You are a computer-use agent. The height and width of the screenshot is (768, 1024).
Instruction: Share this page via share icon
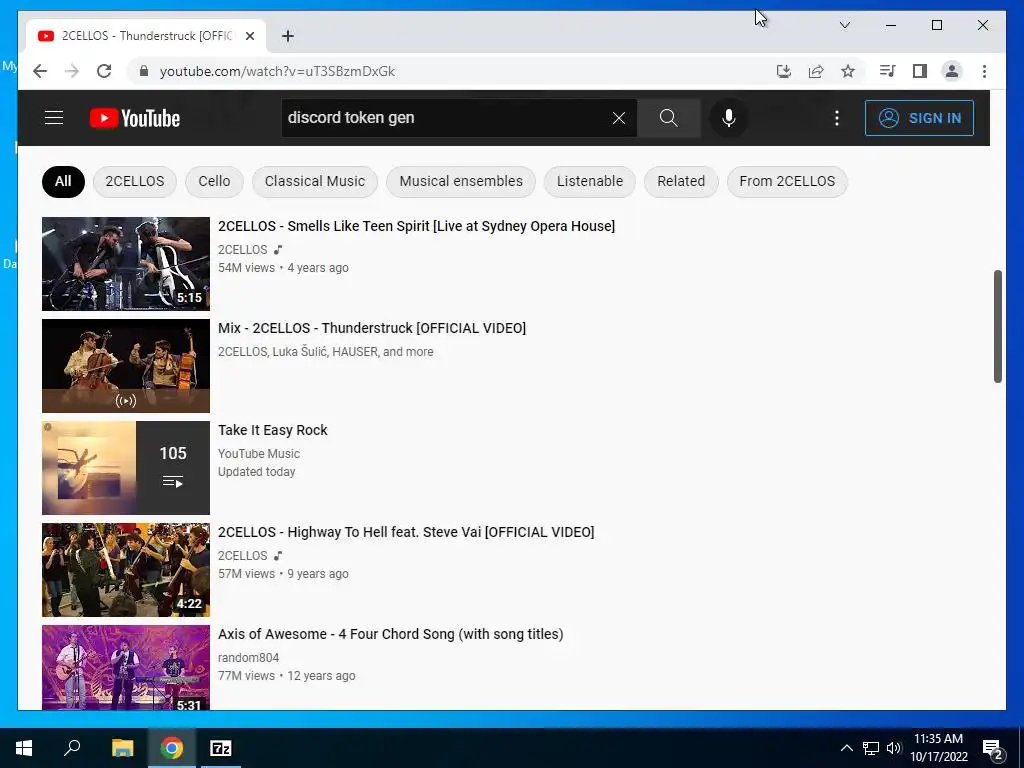click(x=816, y=71)
